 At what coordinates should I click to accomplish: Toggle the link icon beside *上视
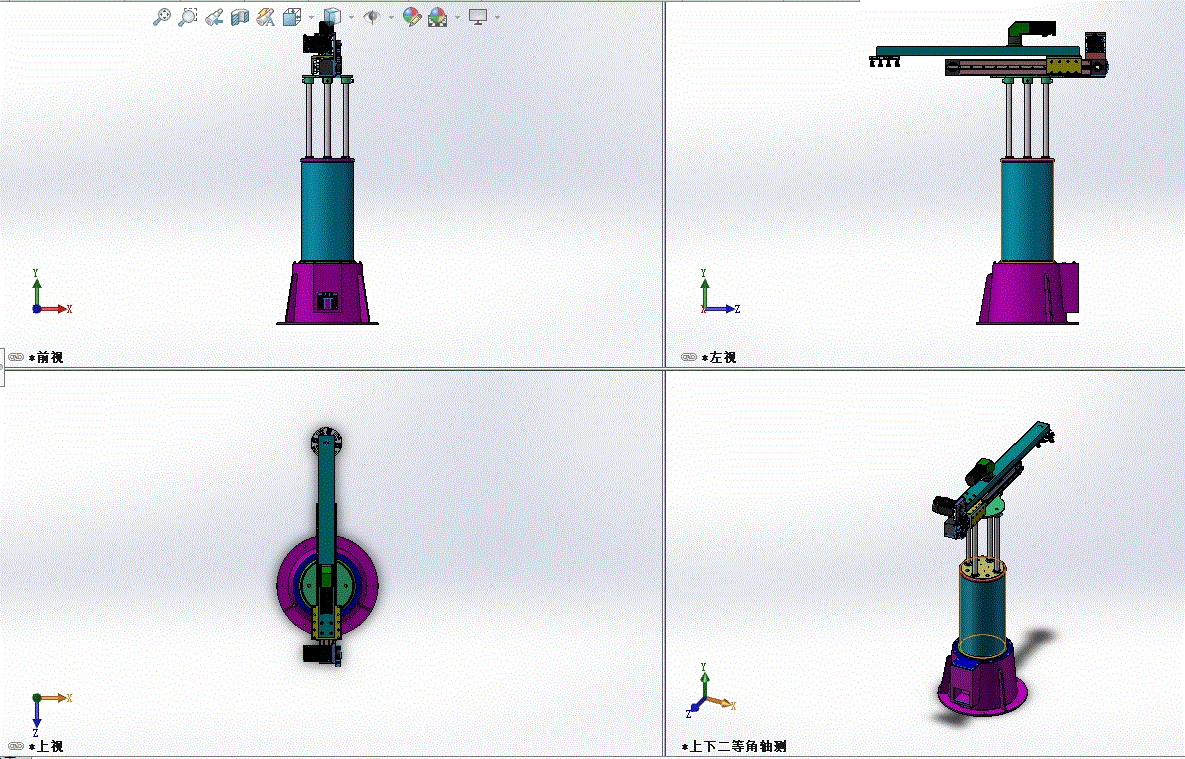(x=16, y=747)
